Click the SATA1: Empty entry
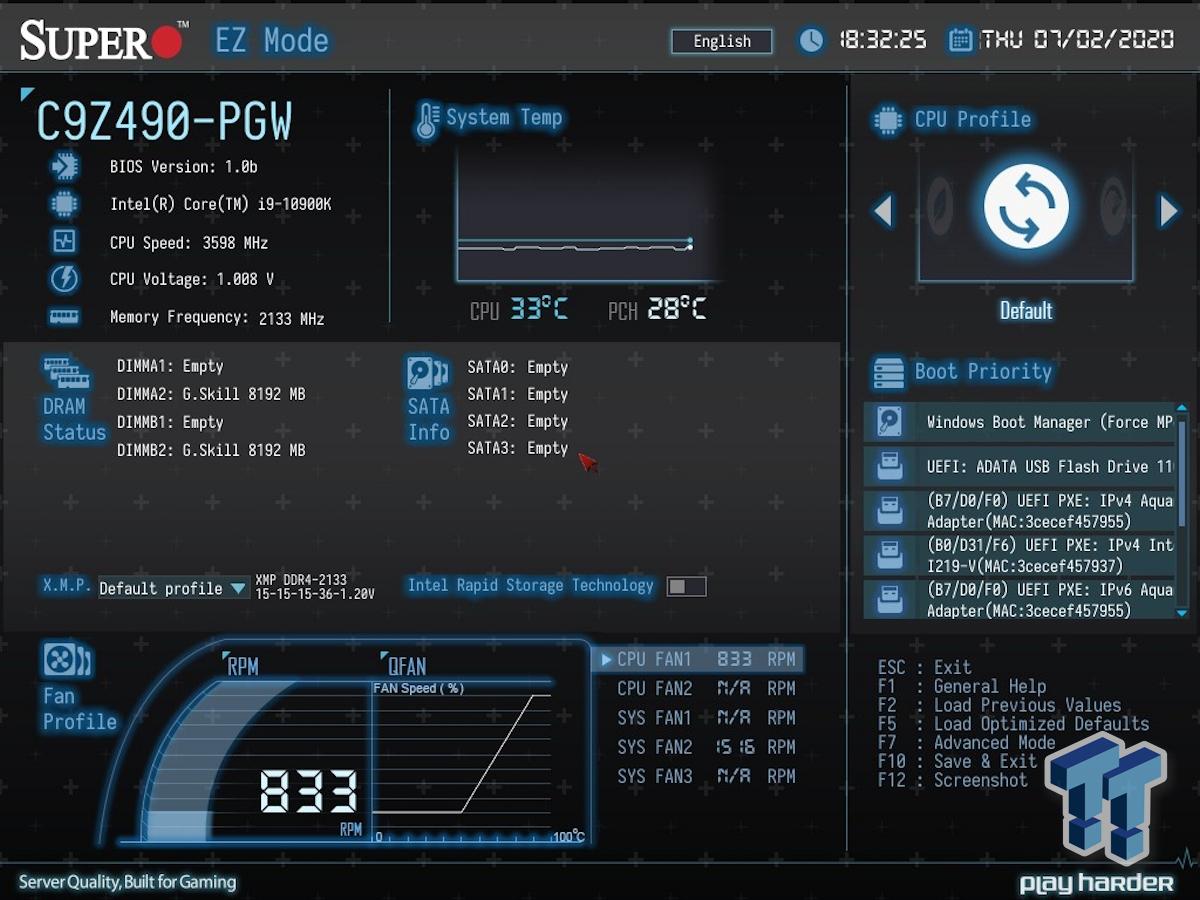 tap(518, 394)
